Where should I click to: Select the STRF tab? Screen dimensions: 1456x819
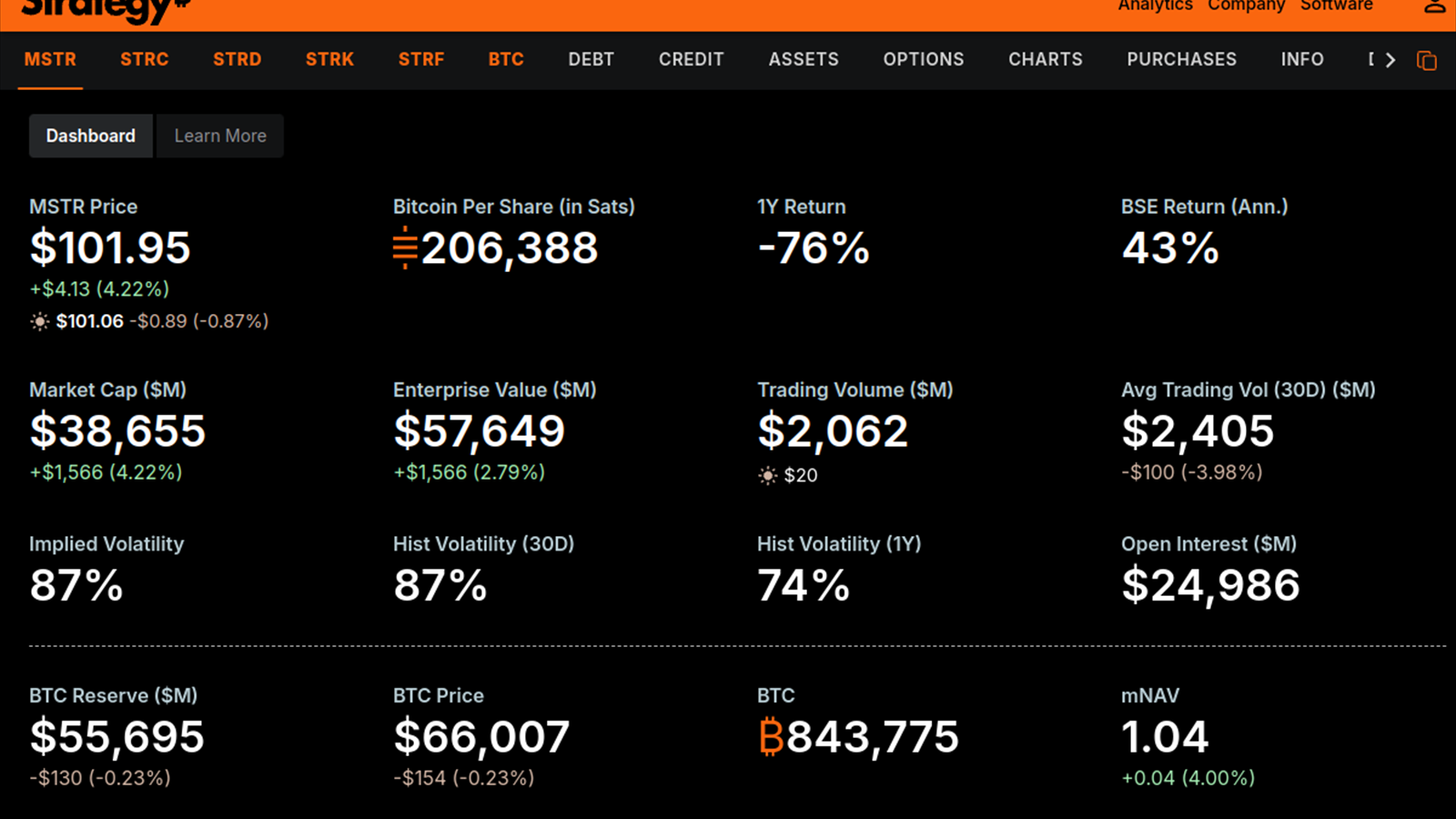[x=421, y=59]
